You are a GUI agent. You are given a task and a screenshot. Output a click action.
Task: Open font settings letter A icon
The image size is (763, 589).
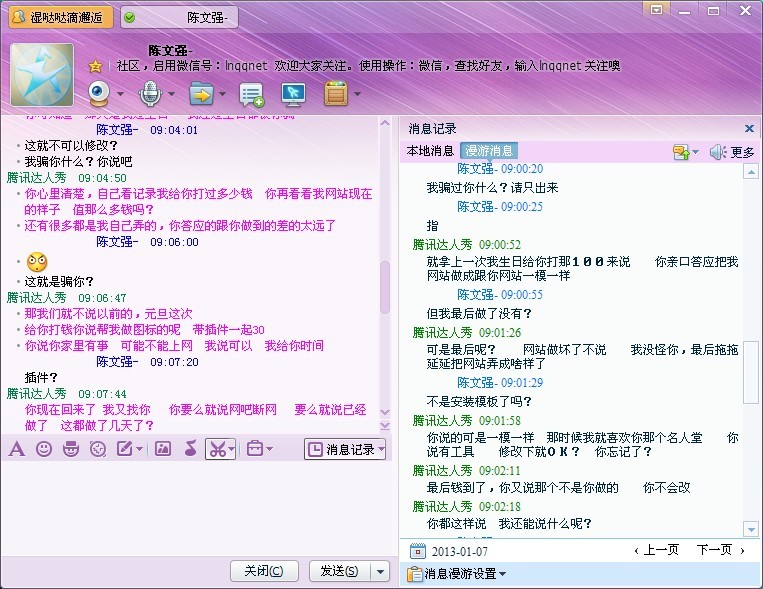point(17,449)
